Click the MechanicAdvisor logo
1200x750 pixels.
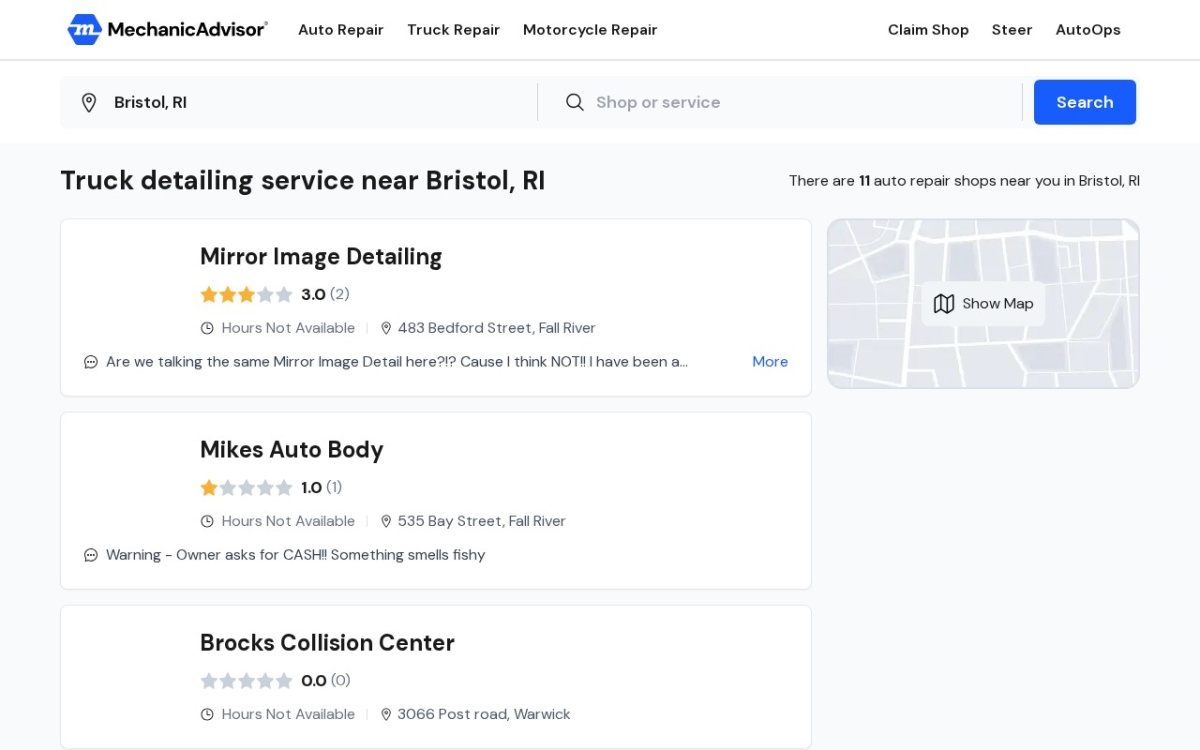pos(167,30)
